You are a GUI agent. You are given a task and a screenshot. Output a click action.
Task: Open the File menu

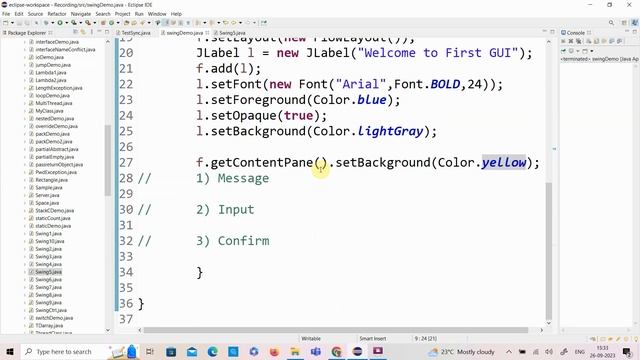pyautogui.click(x=6, y=14)
